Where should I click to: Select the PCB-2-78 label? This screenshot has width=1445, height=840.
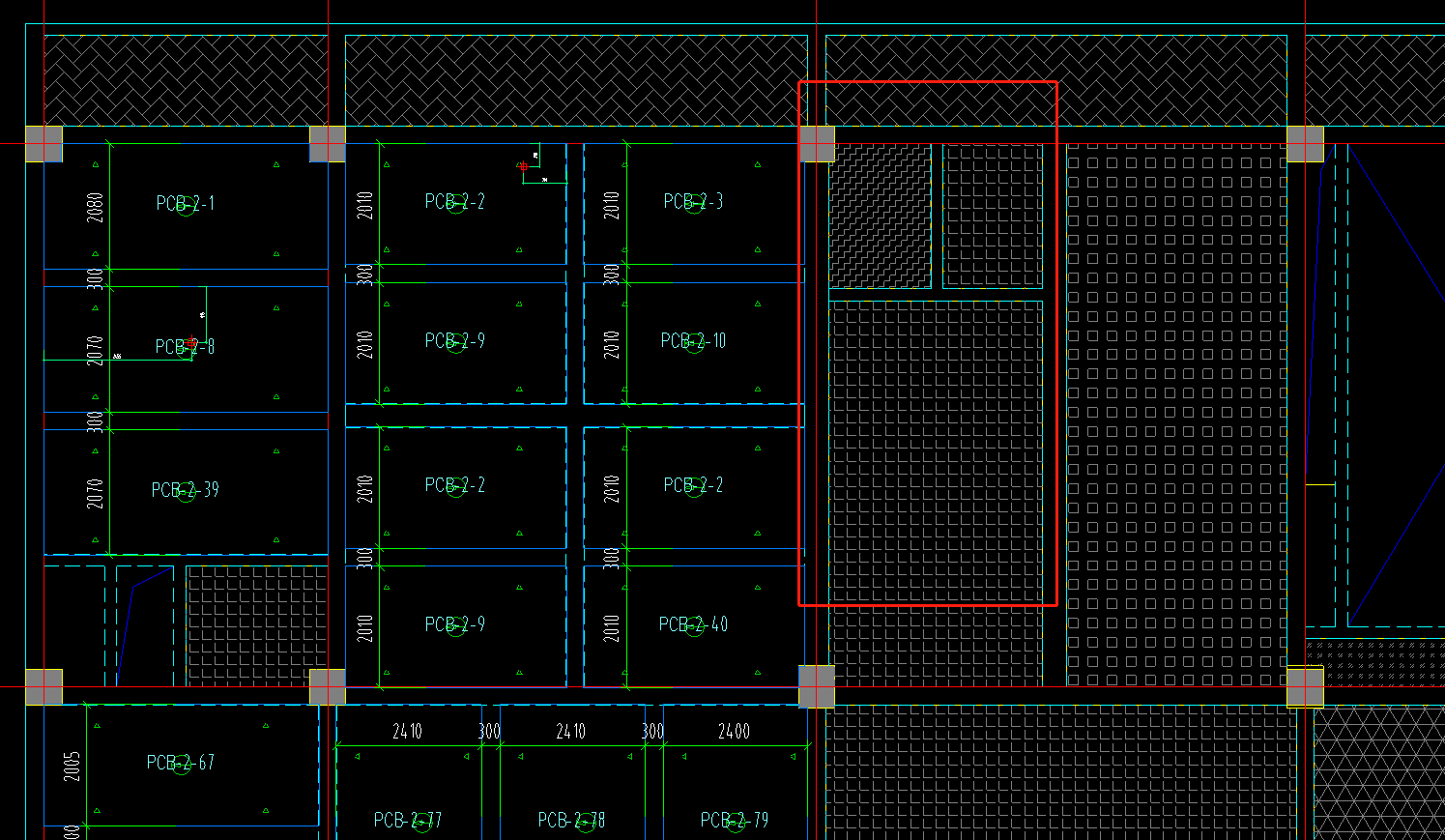point(571,820)
